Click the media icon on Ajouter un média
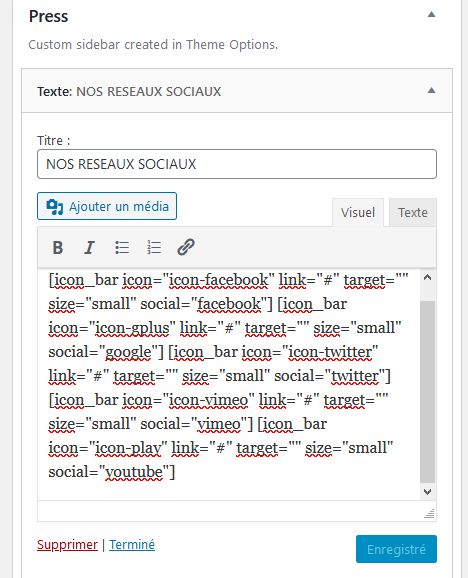 (55, 206)
